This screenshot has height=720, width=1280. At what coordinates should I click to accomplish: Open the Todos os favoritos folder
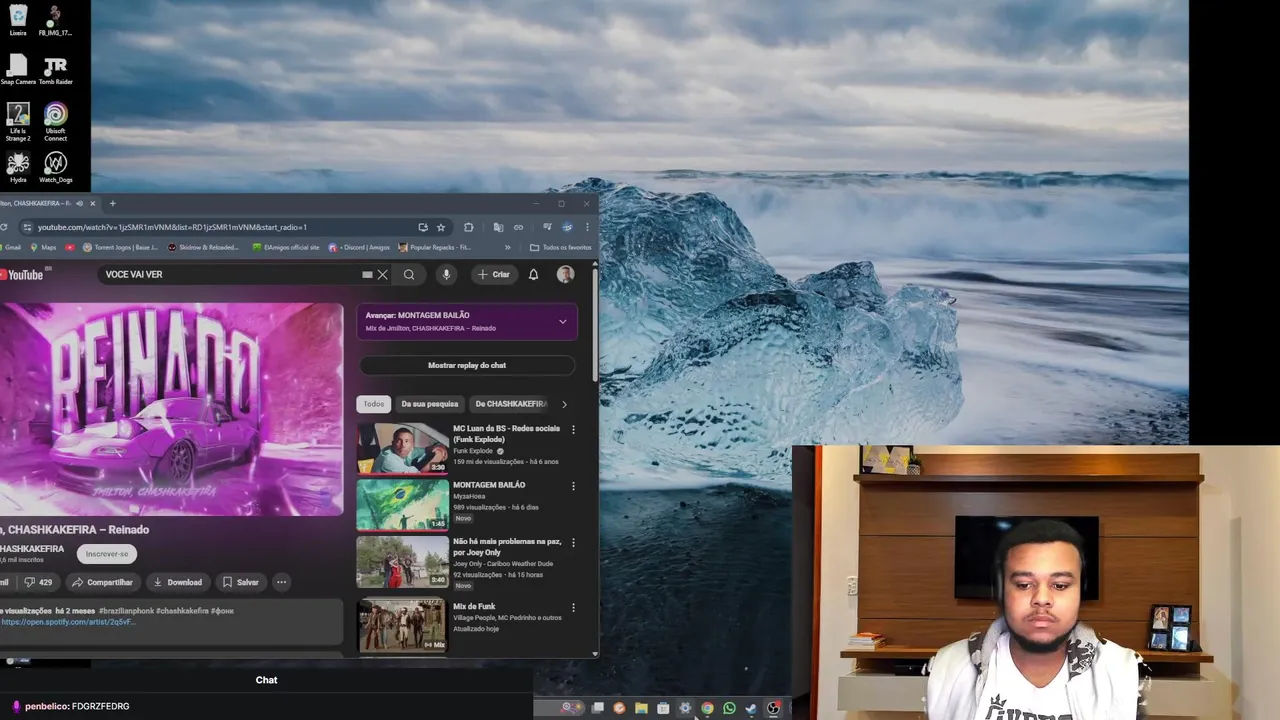coord(561,247)
